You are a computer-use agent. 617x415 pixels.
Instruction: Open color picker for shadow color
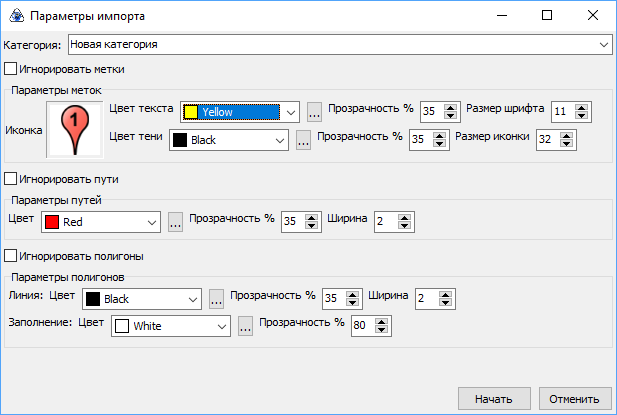pyautogui.click(x=303, y=140)
